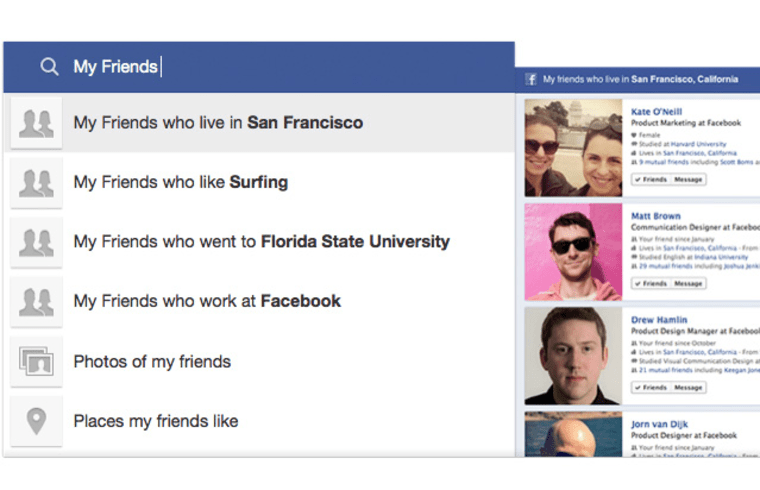Click the location pin icon beside 'Places my friends like'
The image size is (760, 490).
point(36,421)
